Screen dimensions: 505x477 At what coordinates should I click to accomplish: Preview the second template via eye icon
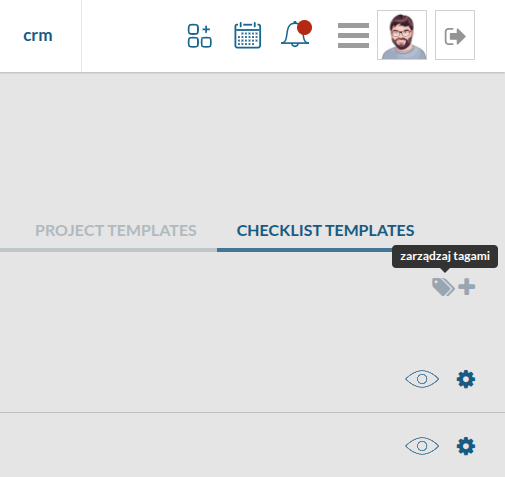pyautogui.click(x=422, y=446)
